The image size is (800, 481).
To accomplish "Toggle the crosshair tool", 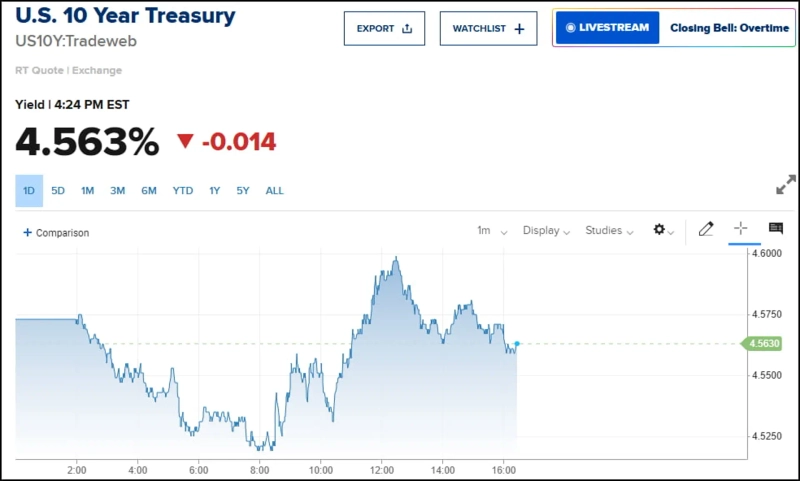I will tap(740, 229).
